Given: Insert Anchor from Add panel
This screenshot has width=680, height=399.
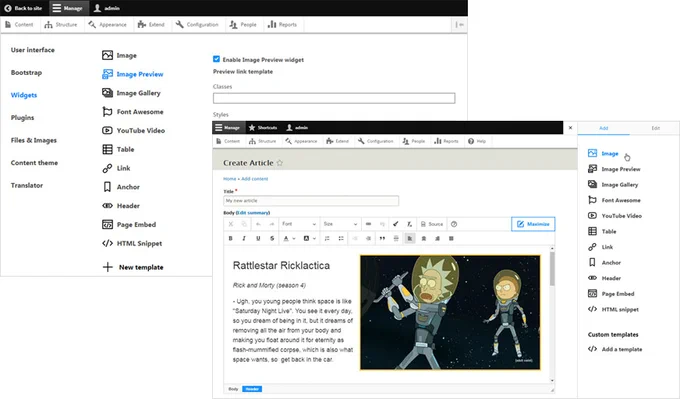Looking at the screenshot, I should (x=604, y=262).
